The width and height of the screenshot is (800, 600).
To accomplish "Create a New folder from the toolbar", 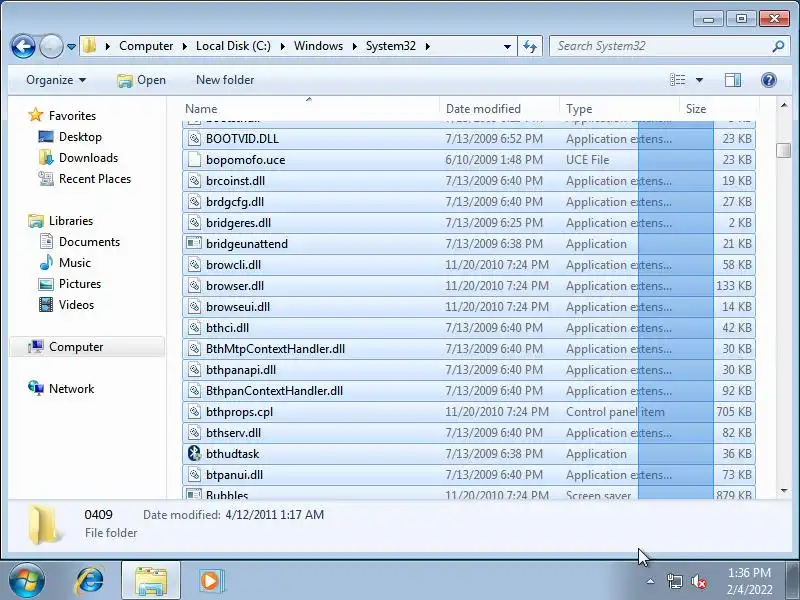I will pos(225,80).
